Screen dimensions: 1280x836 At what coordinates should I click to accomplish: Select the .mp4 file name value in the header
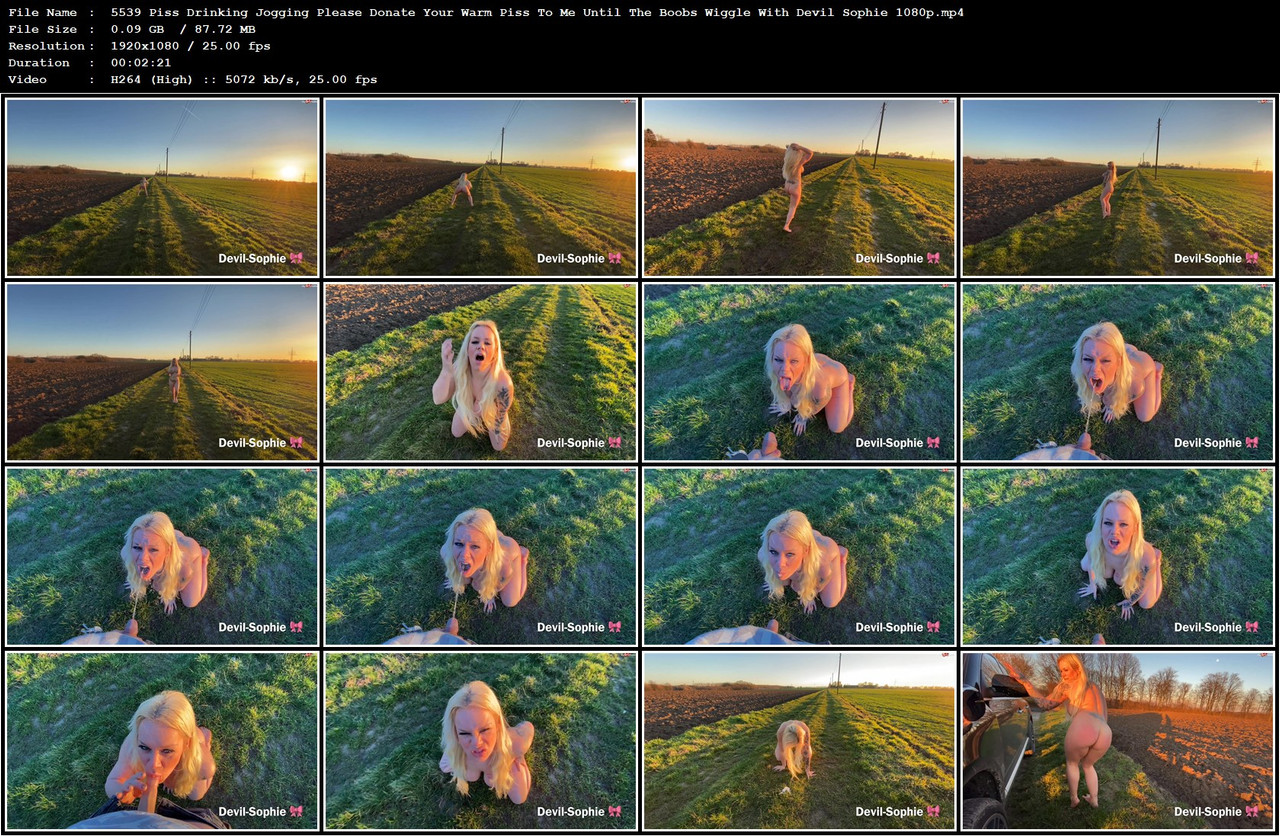(537, 13)
